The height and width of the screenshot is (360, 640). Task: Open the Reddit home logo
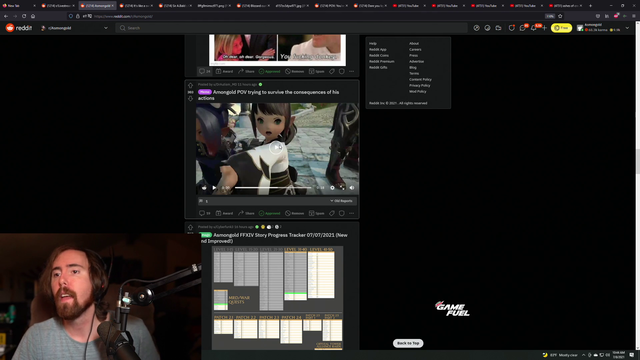click(x=19, y=28)
